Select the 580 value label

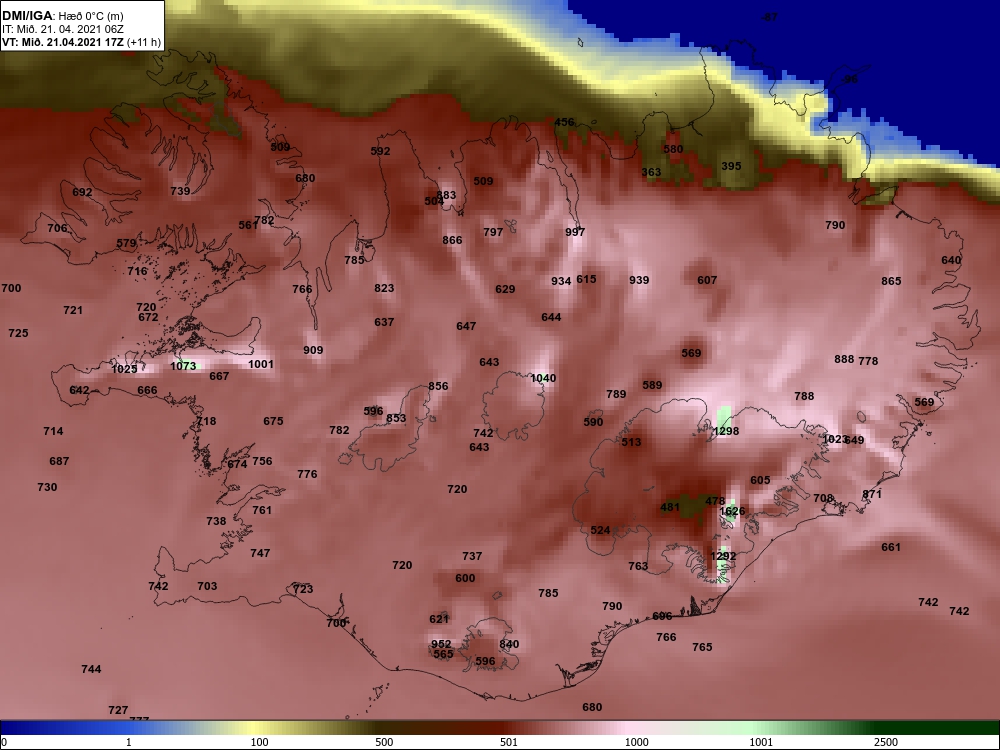point(673,149)
